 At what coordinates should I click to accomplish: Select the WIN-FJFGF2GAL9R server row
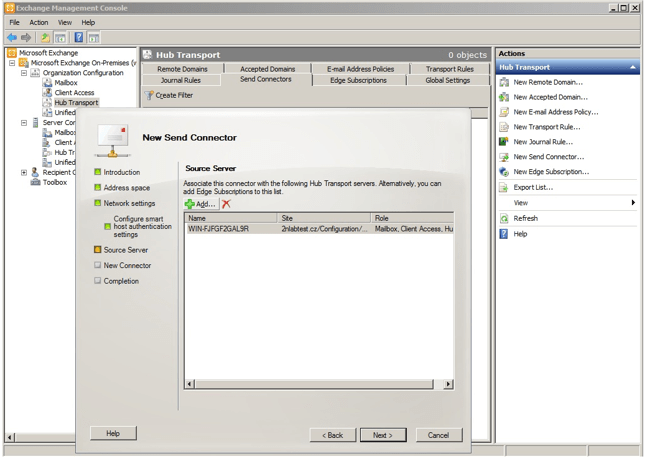[319, 229]
